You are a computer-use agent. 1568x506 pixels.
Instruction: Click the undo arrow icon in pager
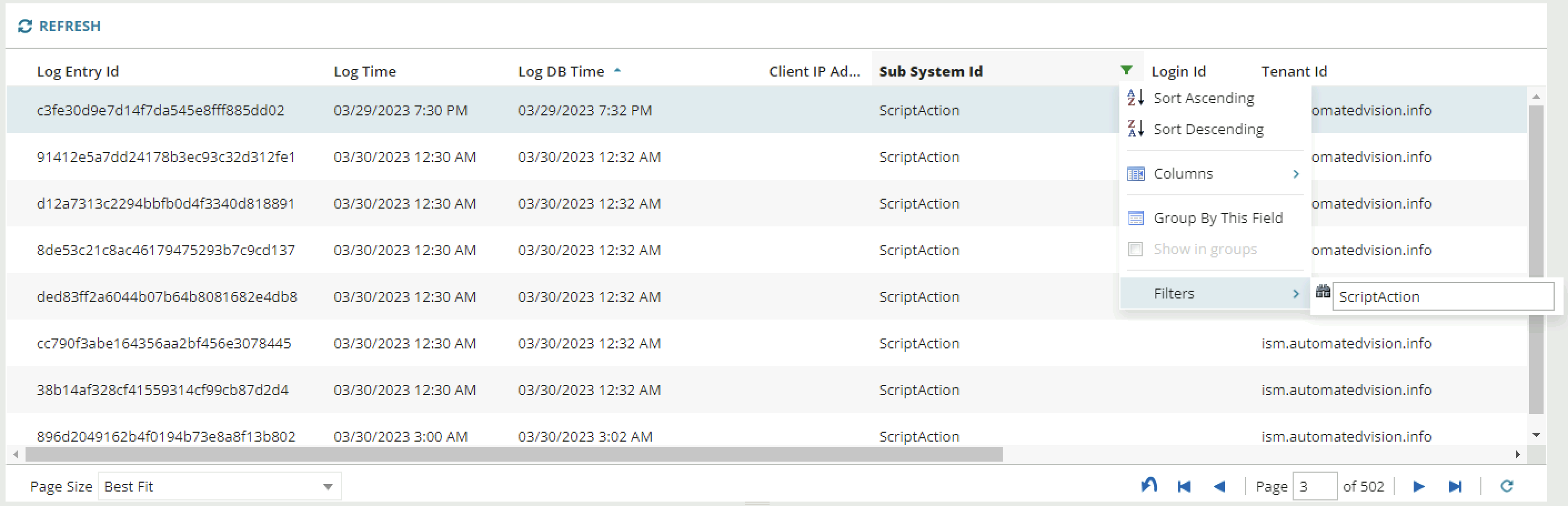click(1149, 485)
